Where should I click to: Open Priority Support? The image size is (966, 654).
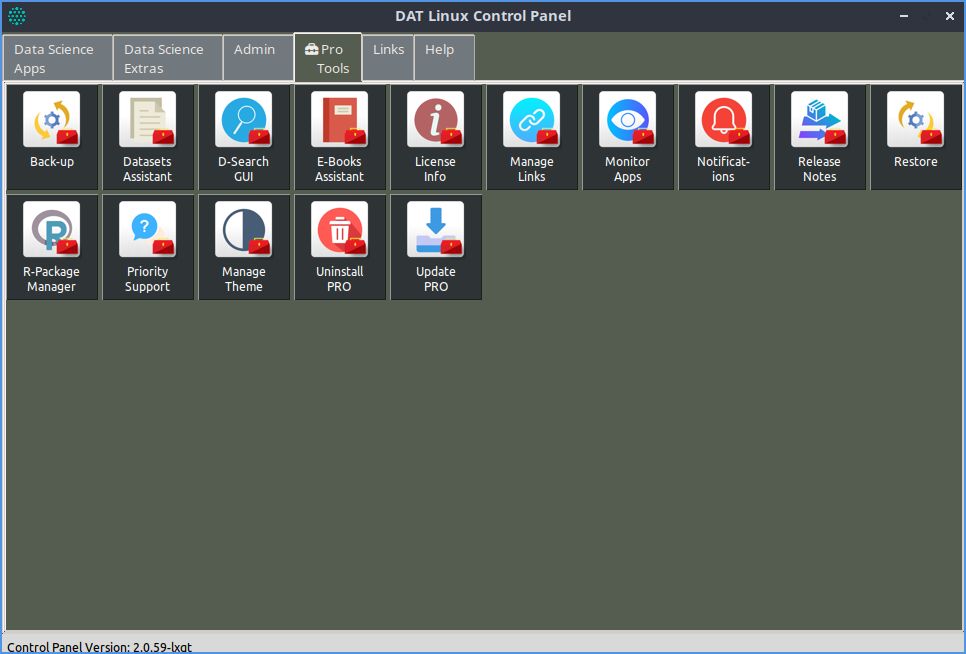[148, 247]
